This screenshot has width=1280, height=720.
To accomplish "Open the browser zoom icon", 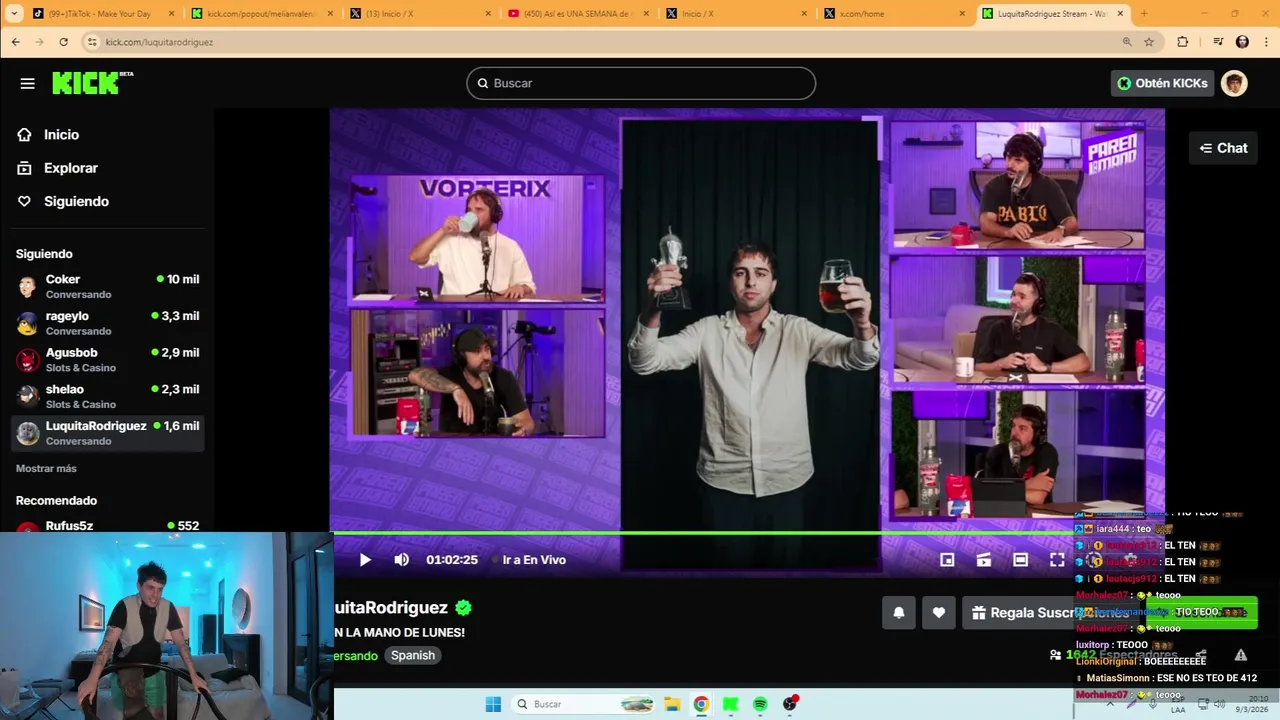I will point(1127,42).
